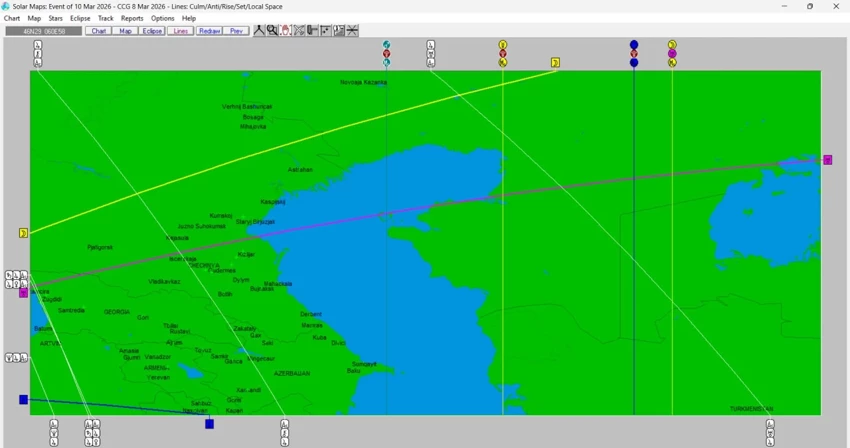Click the topmost teal globe marker above map
850x448 pixels.
tap(387, 44)
